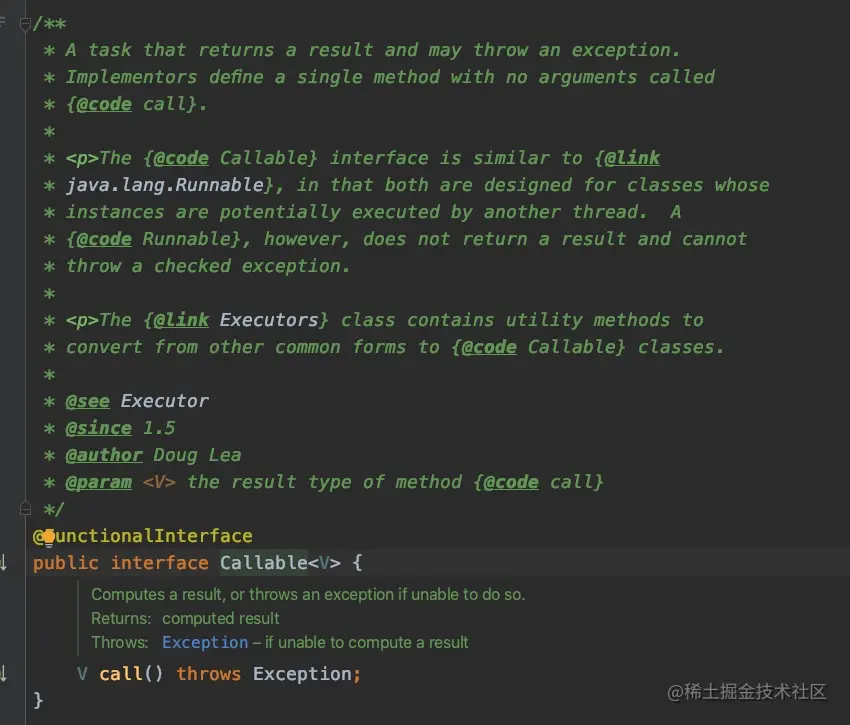Click the Executor reference after @see
The image size is (850, 725).
click(164, 401)
